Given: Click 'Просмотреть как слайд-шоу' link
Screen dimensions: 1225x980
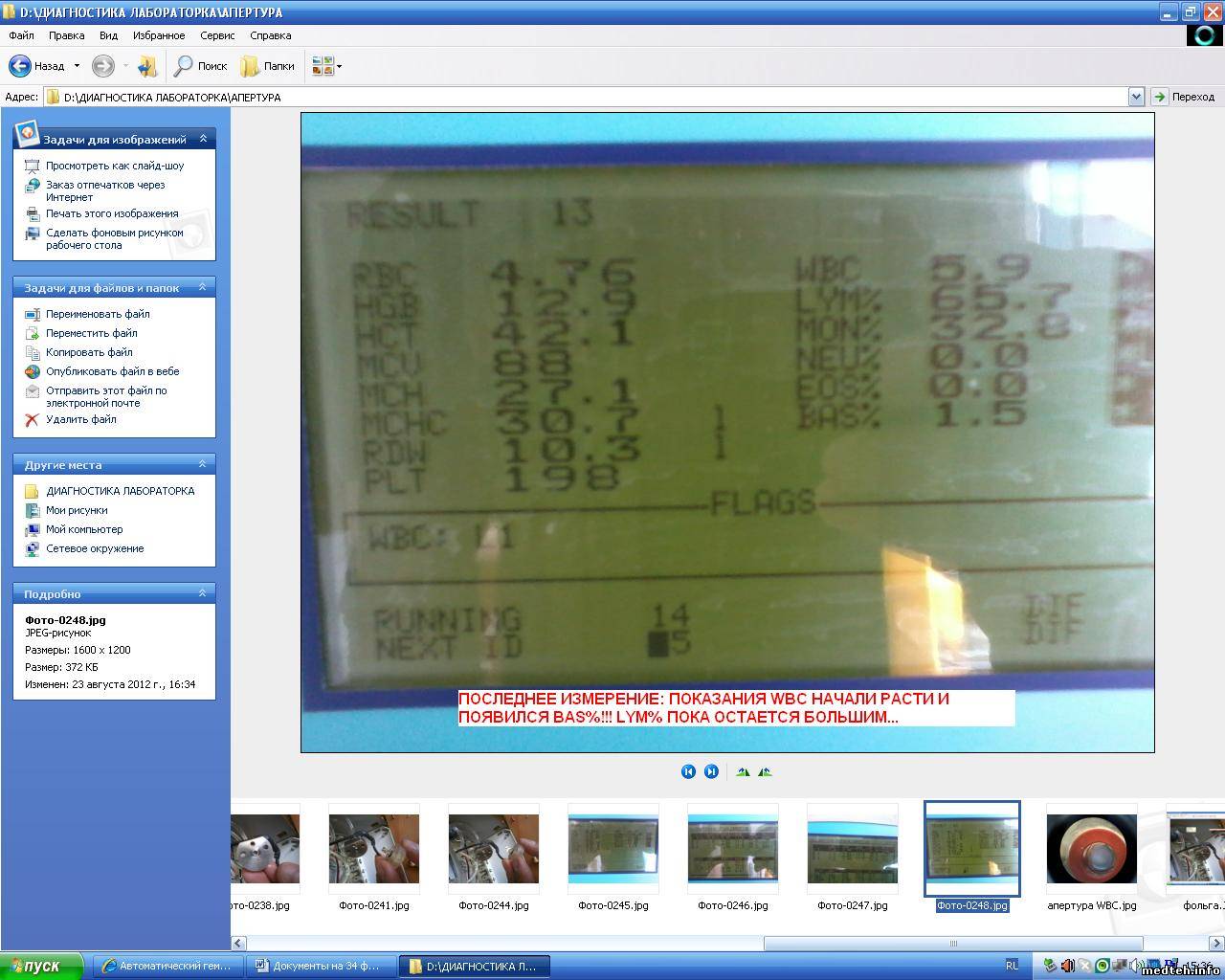Looking at the screenshot, I should [115, 166].
